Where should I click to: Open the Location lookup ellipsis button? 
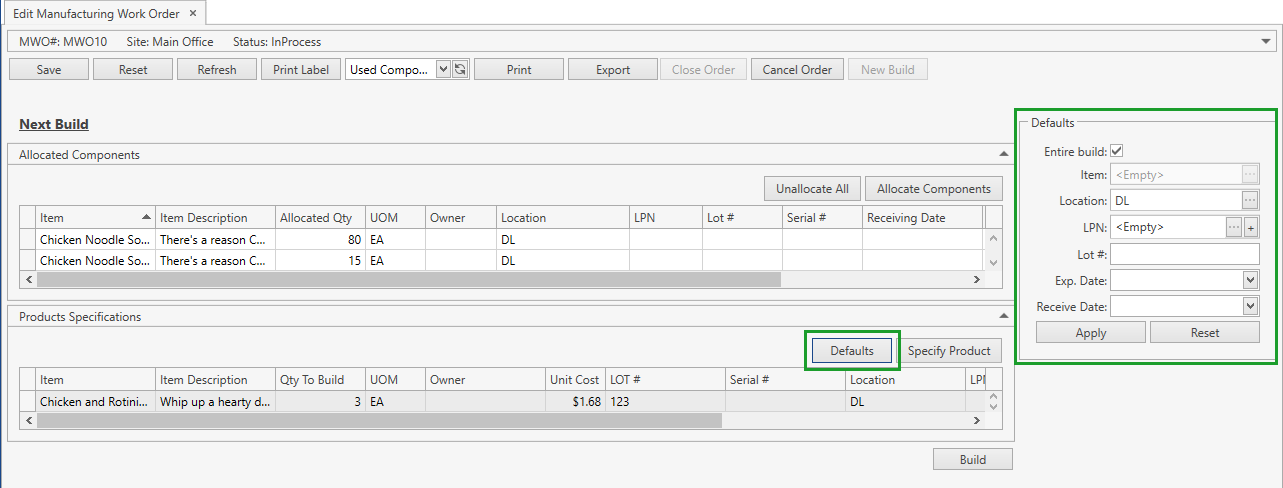click(x=1250, y=201)
